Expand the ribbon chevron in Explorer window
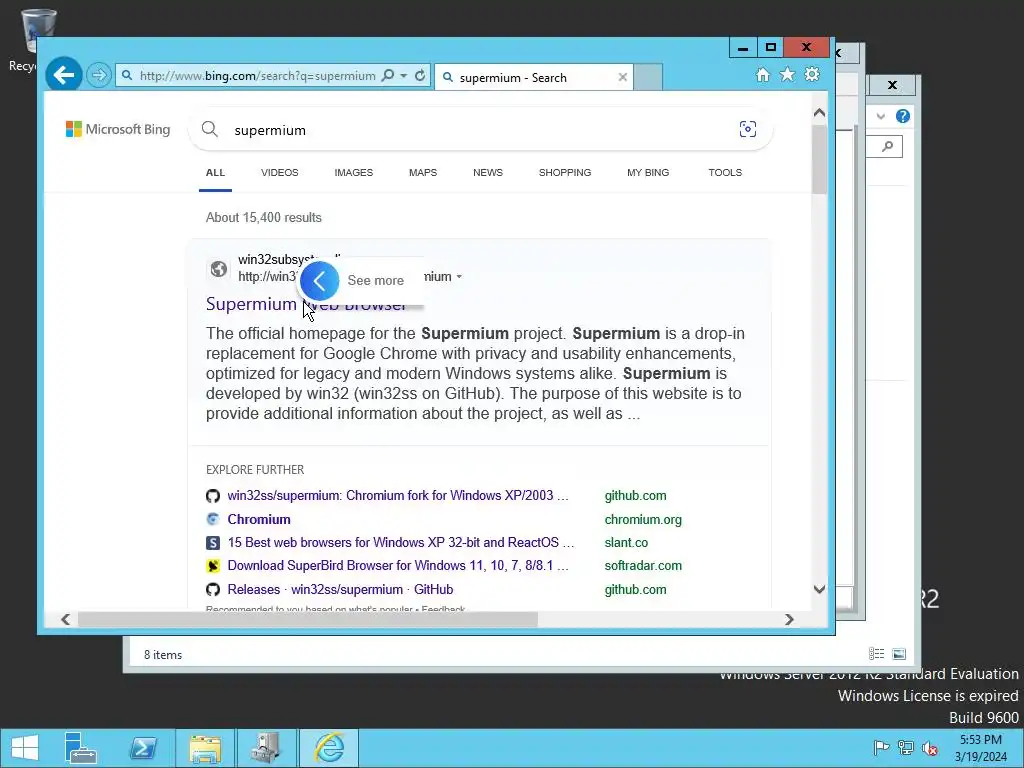The height and width of the screenshot is (768, 1024). (x=881, y=116)
